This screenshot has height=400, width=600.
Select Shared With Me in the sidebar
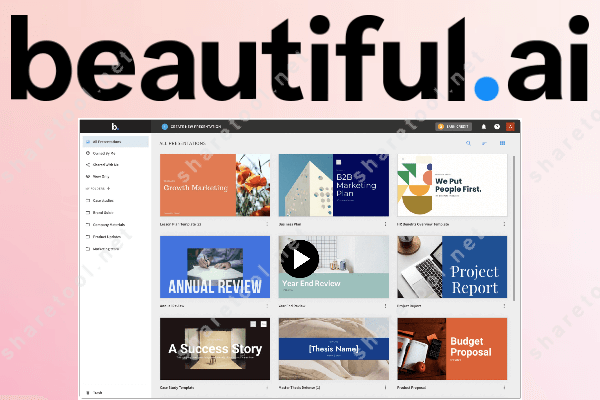tap(106, 165)
